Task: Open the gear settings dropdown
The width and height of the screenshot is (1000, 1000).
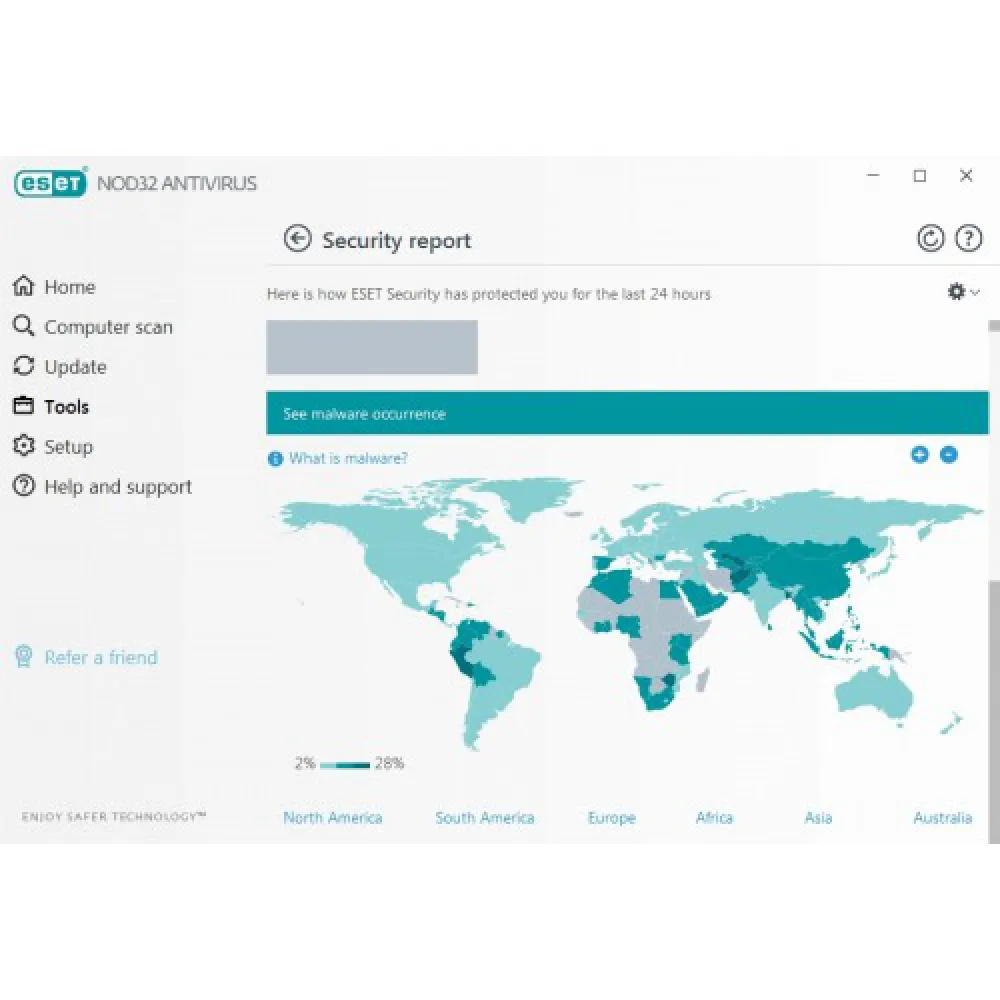Action: [x=963, y=292]
